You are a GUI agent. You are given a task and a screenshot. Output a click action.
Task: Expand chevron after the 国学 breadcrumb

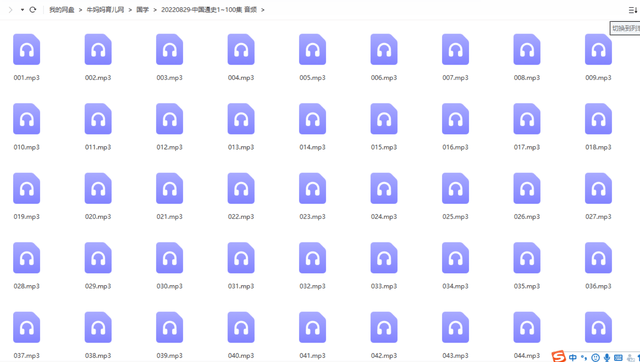point(155,10)
